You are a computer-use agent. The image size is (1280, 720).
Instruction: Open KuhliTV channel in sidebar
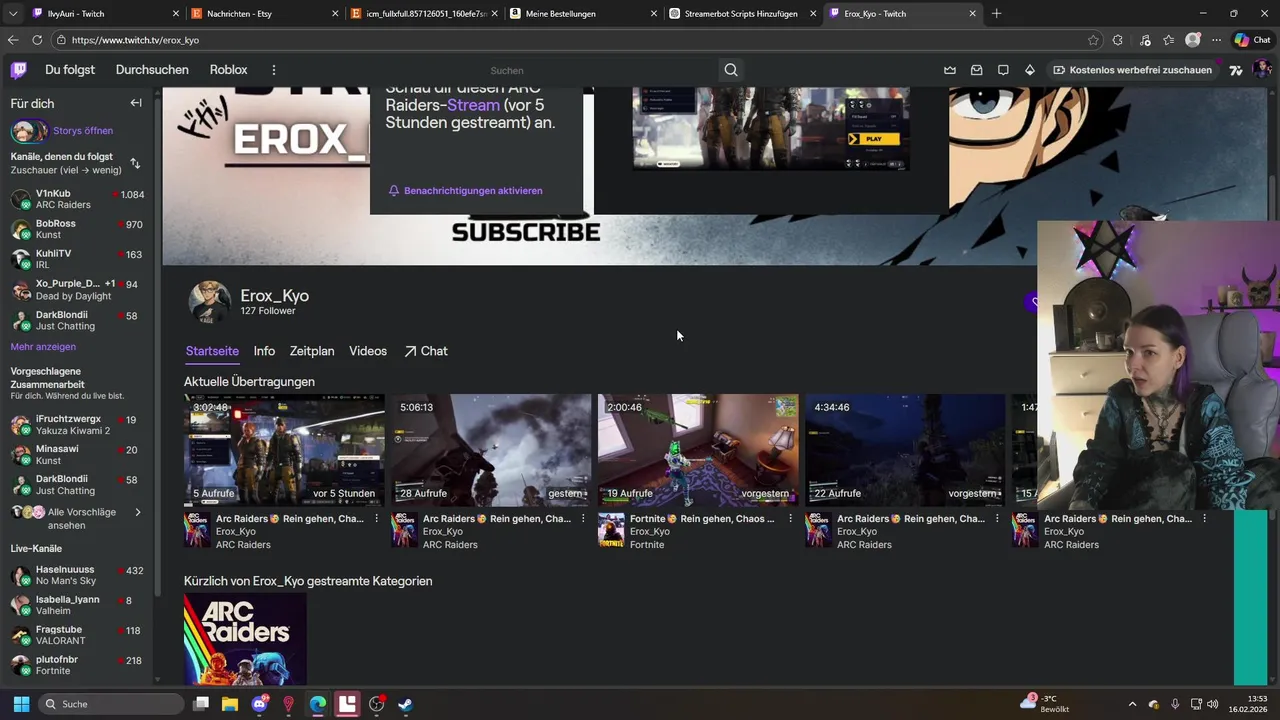(x=77, y=259)
